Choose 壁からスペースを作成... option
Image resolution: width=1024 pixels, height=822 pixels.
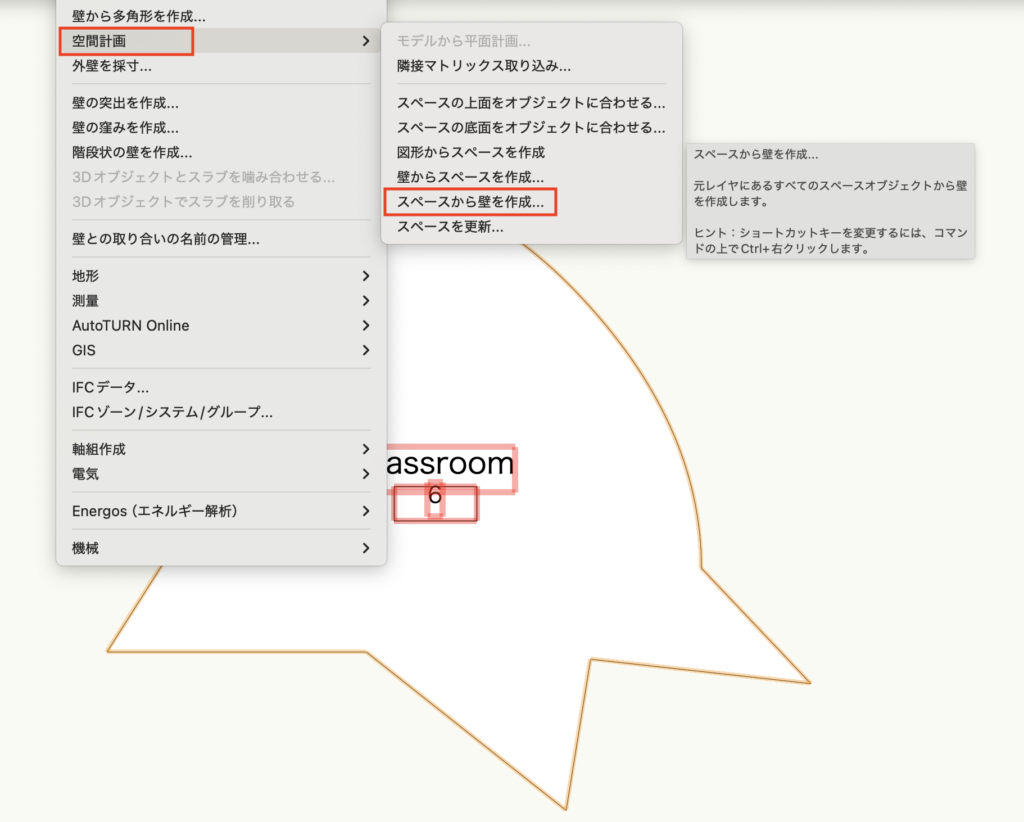pyautogui.click(x=470, y=177)
